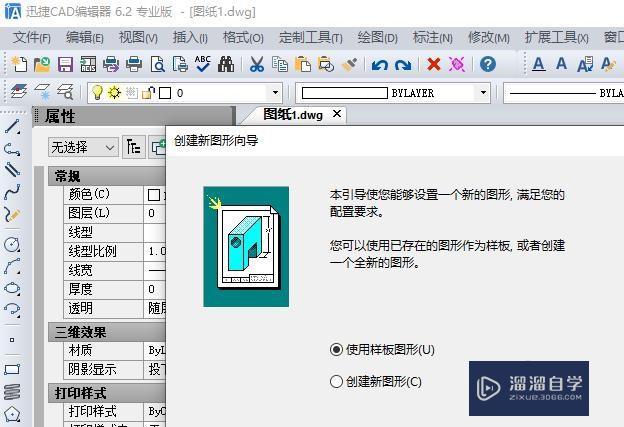
Task: Select the Line draw tool
Action: pyautogui.click(x=12, y=126)
